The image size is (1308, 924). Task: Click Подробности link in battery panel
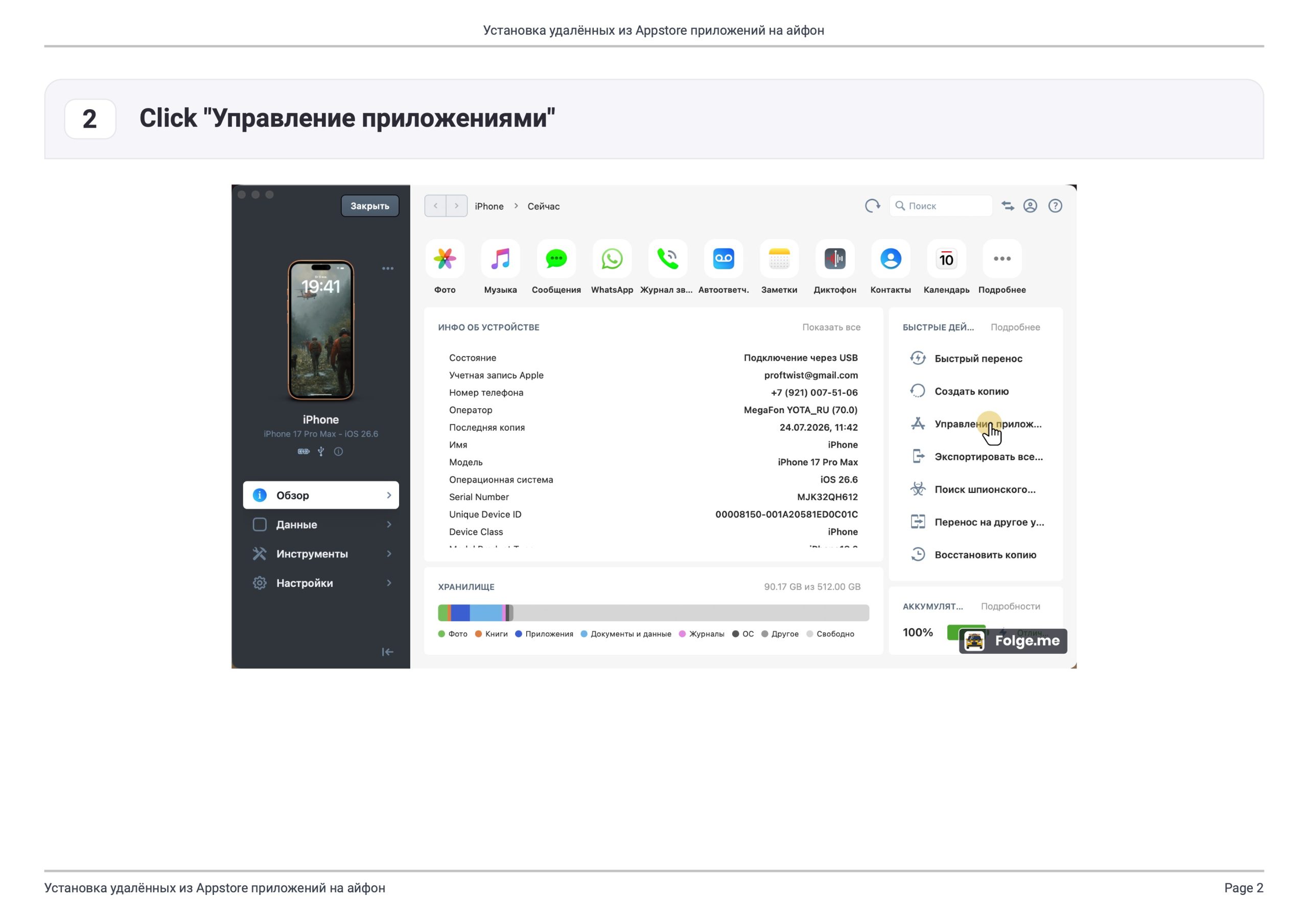pos(1010,606)
